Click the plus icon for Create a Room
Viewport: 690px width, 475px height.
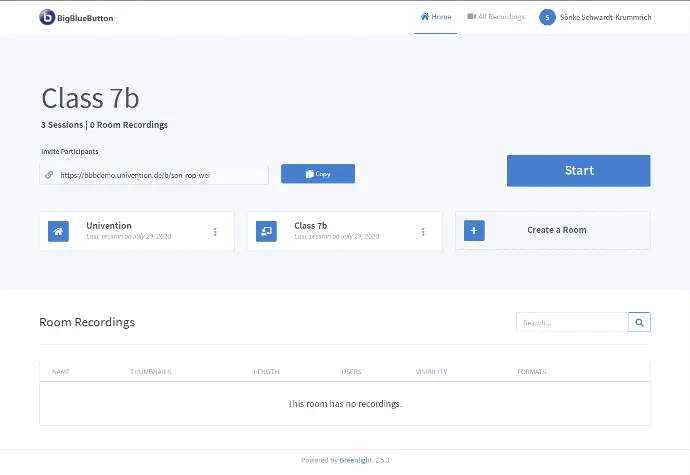point(475,231)
